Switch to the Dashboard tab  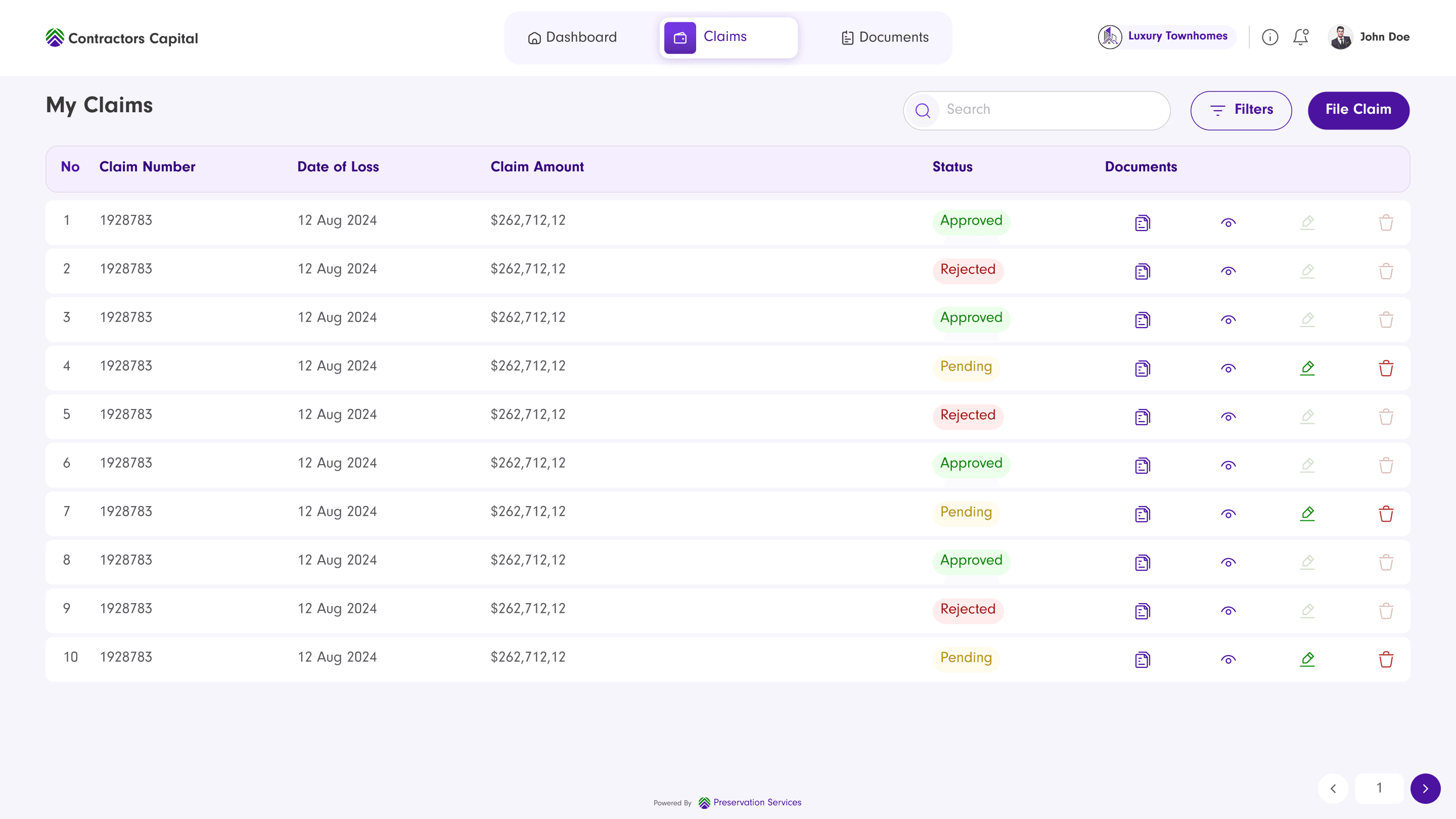(x=572, y=37)
